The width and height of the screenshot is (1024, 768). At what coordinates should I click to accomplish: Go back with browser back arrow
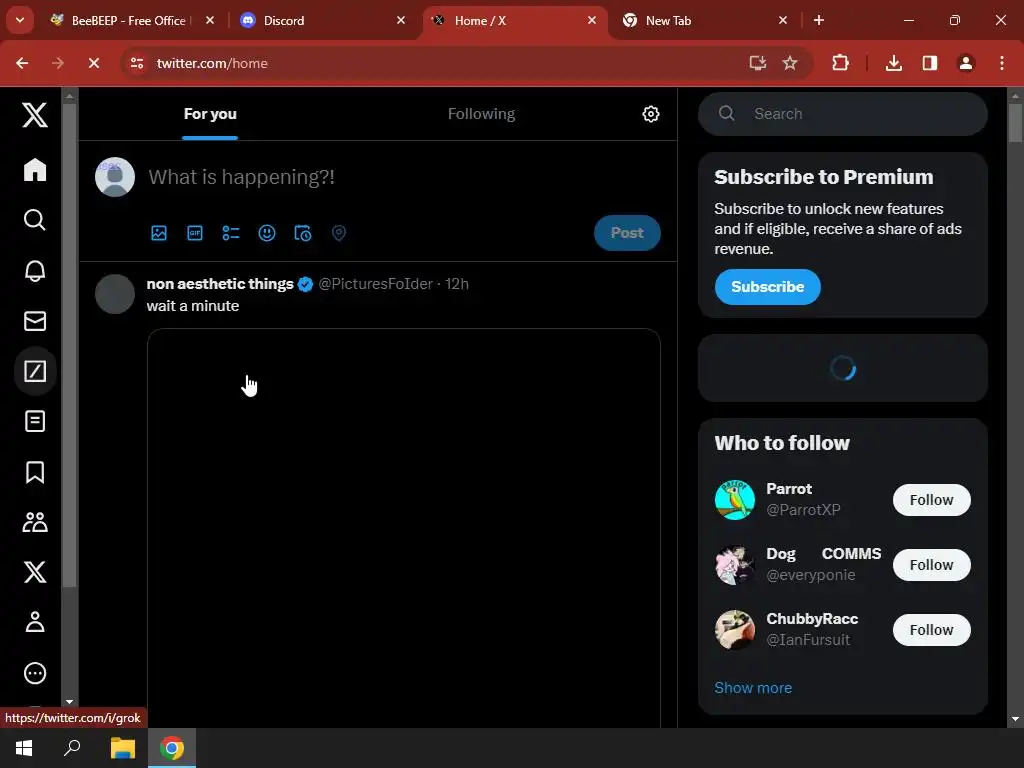coord(22,63)
